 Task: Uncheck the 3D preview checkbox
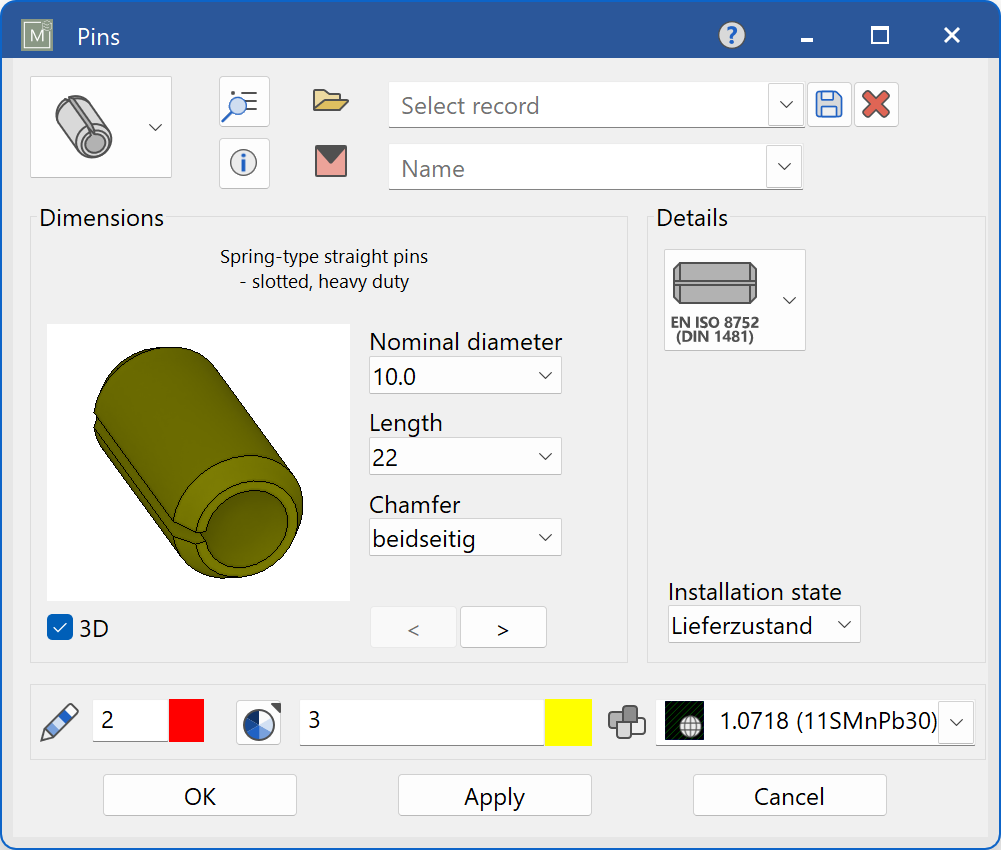[x=59, y=628]
